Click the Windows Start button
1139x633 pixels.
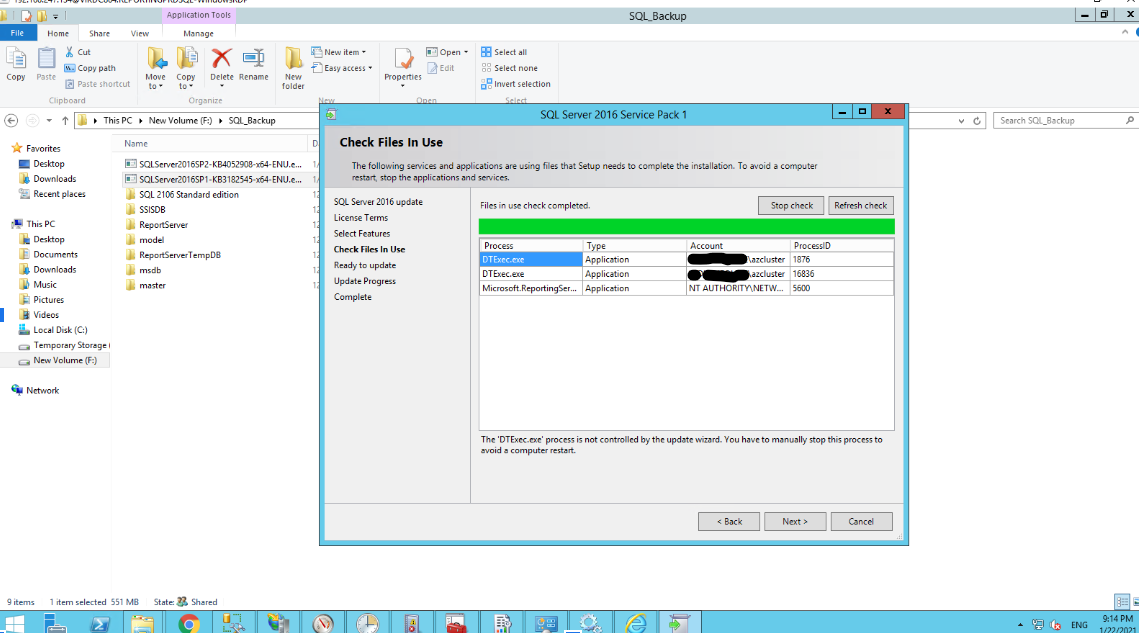click(x=15, y=624)
